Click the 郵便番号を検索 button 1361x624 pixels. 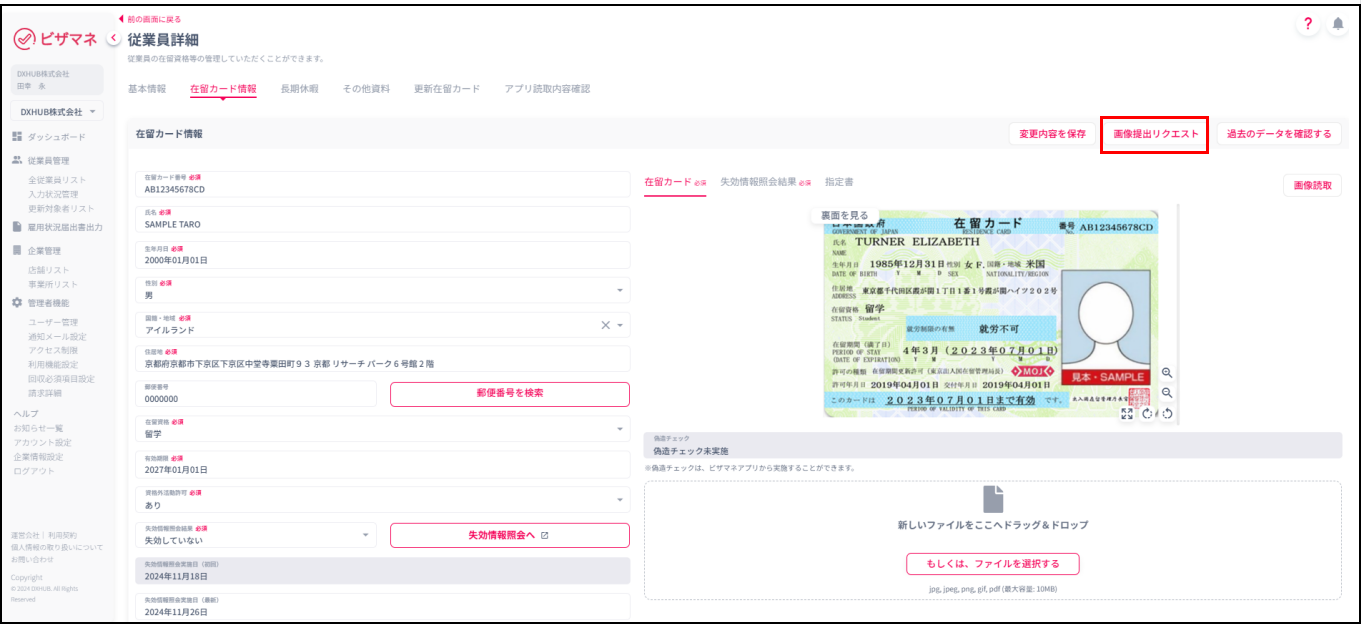[x=510, y=394]
